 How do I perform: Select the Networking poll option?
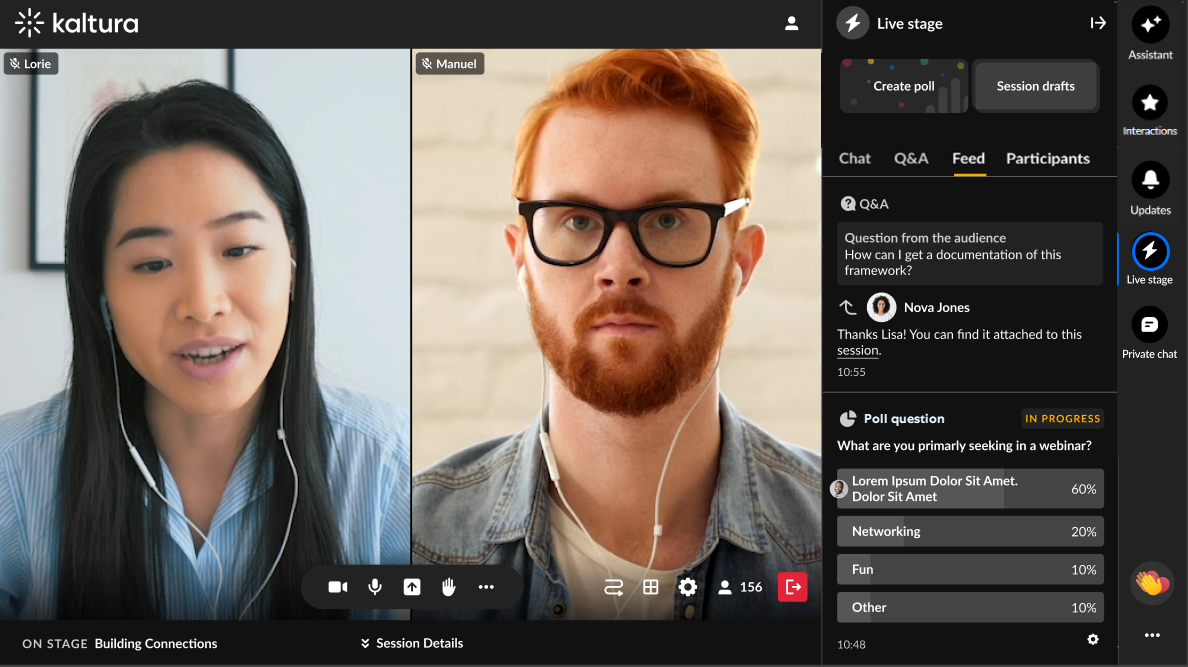coord(971,531)
